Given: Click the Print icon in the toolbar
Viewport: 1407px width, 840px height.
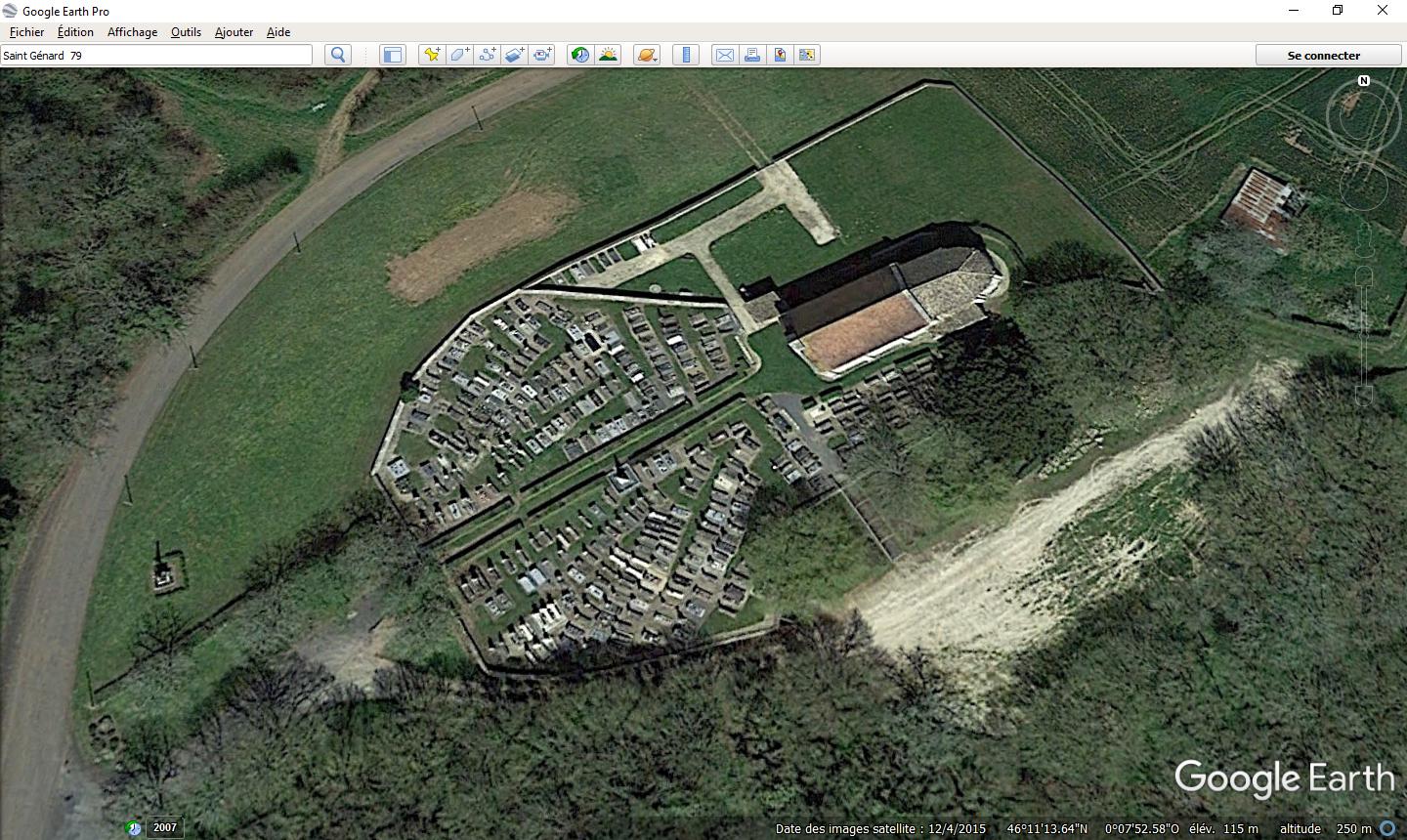Looking at the screenshot, I should tap(752, 55).
